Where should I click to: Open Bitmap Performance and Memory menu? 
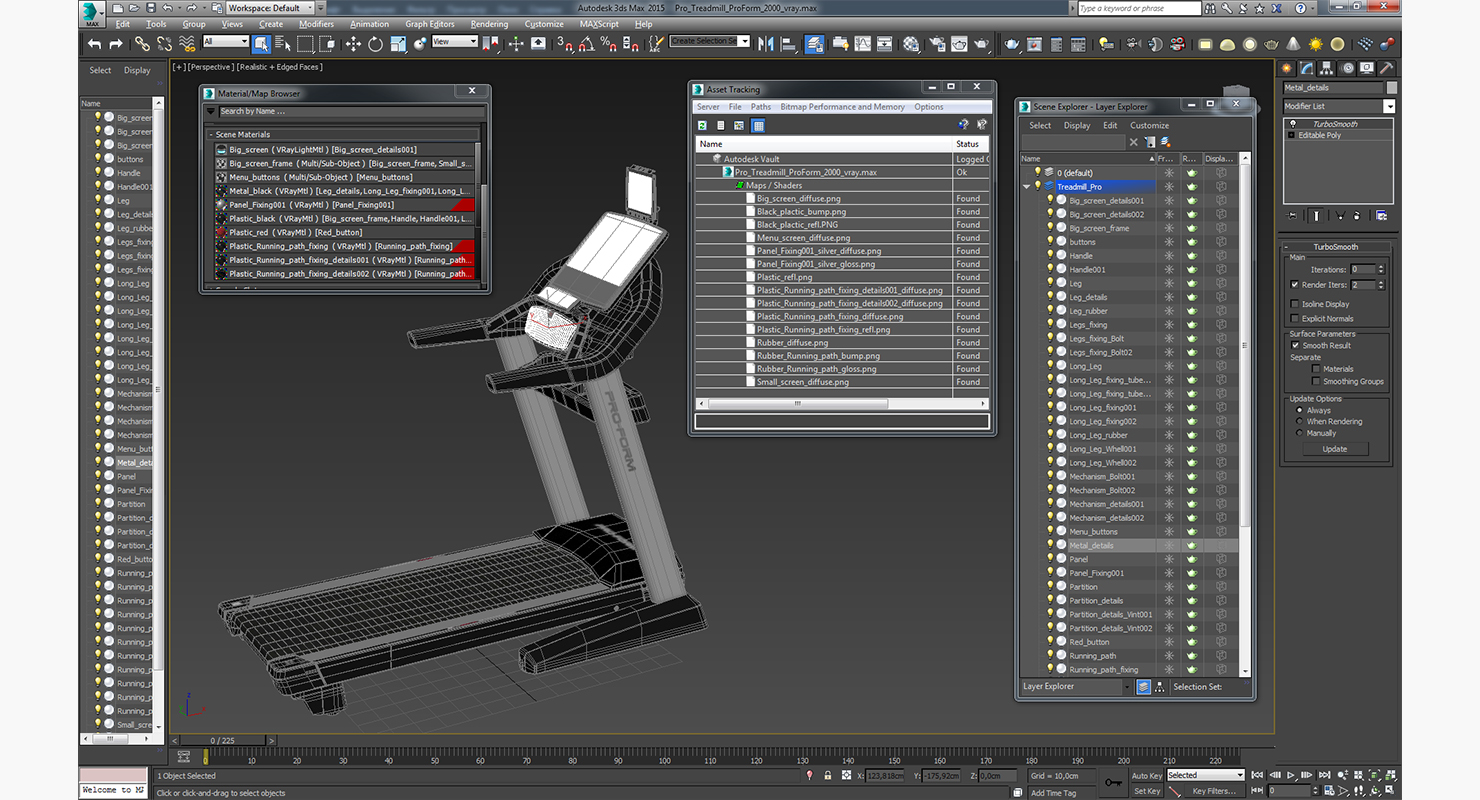[842, 107]
